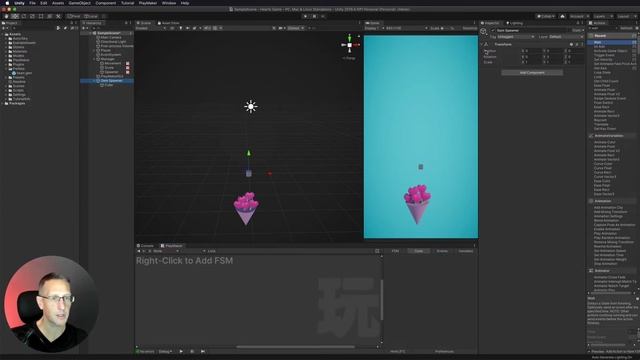The width and height of the screenshot is (640, 360).
Task: Click the green Y-axis move arrow
Action: (x=249, y=153)
